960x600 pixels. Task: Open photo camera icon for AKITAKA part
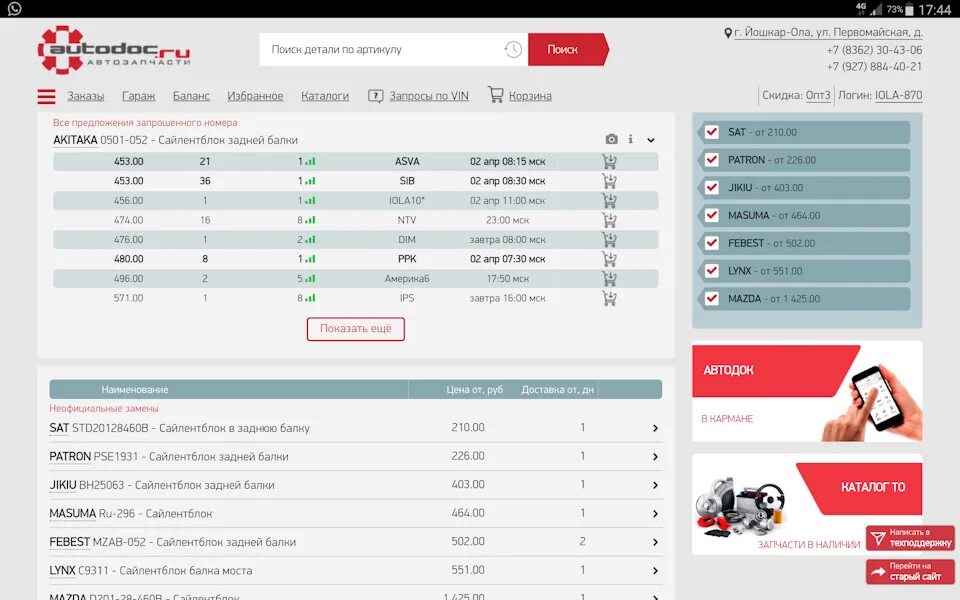click(612, 140)
